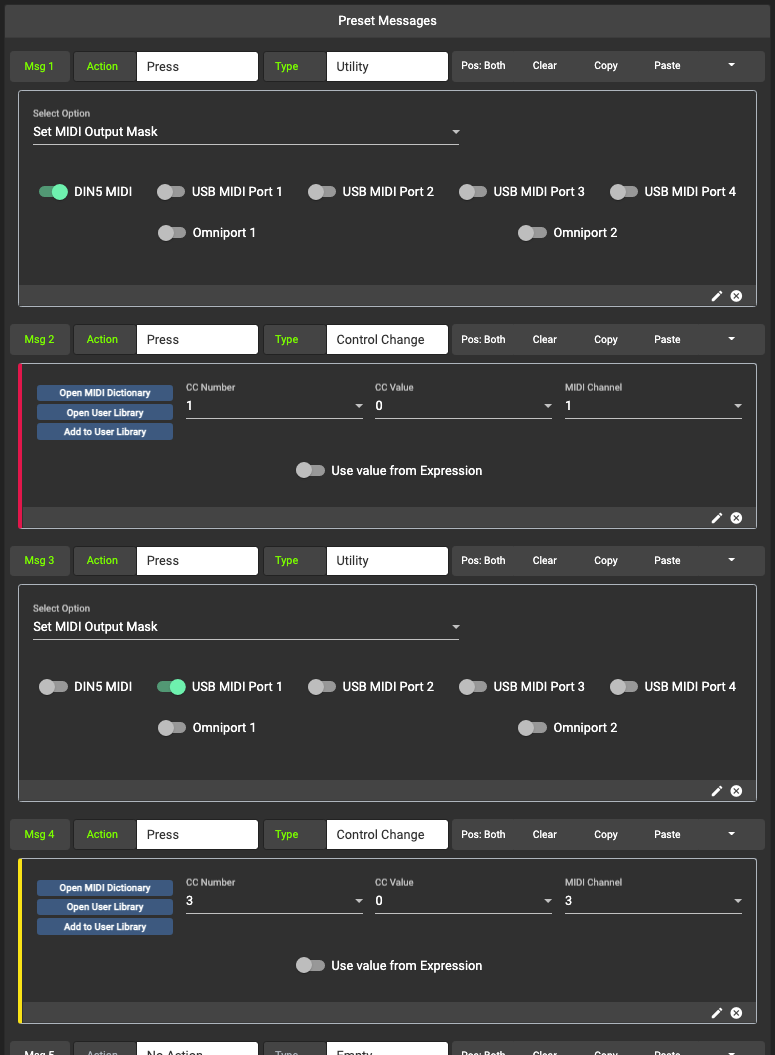The height and width of the screenshot is (1055, 775).
Task: Open the CC Number dropdown in Msg 2
Action: (x=273, y=406)
